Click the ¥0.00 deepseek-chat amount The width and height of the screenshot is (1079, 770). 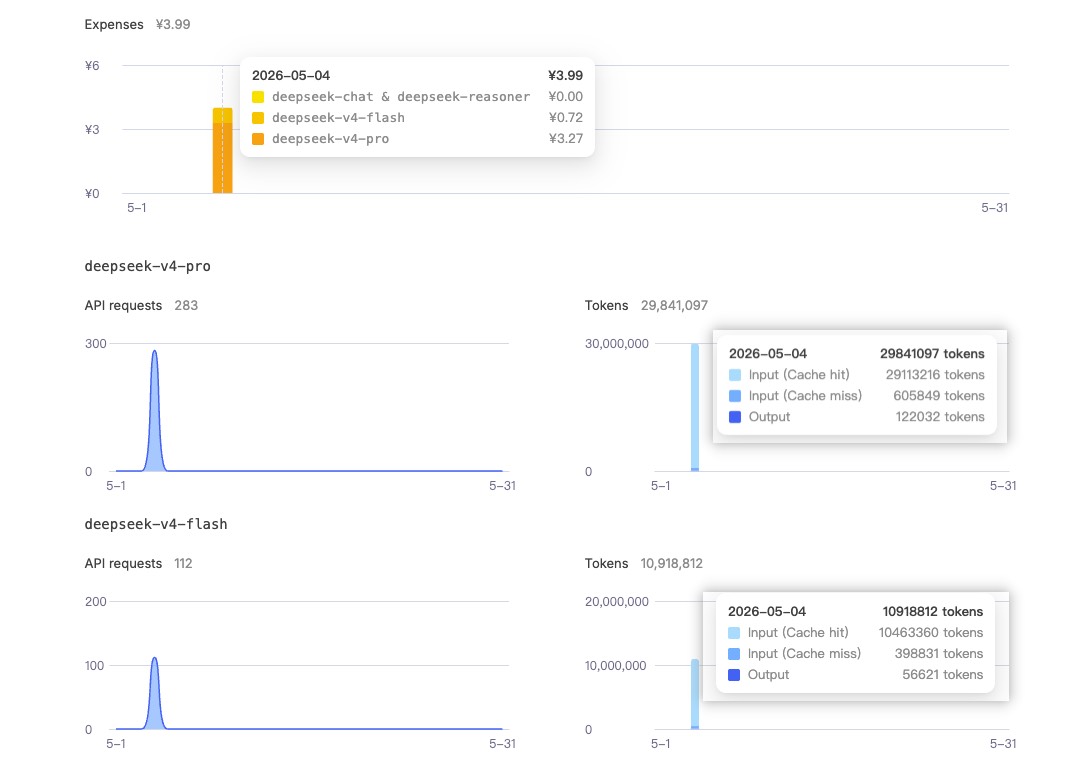click(x=566, y=96)
